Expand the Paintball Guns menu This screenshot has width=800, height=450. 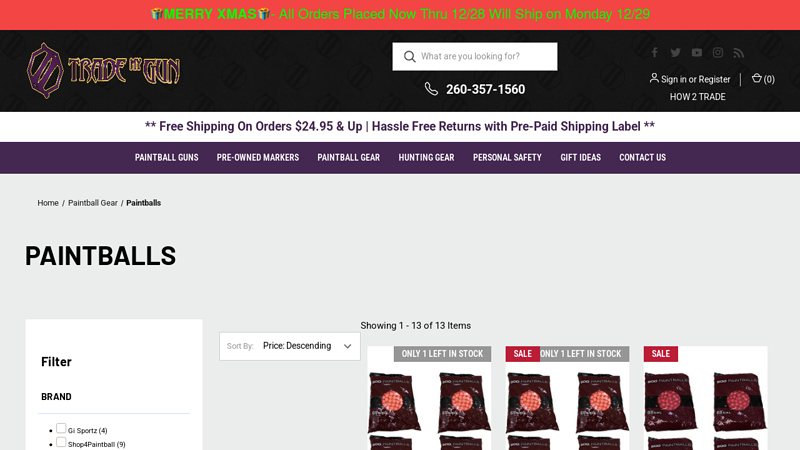coord(166,158)
